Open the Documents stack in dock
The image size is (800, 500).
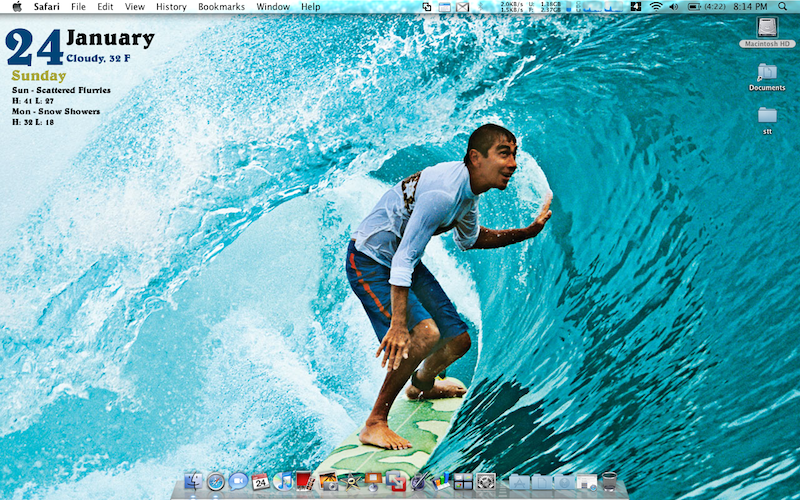point(542,481)
